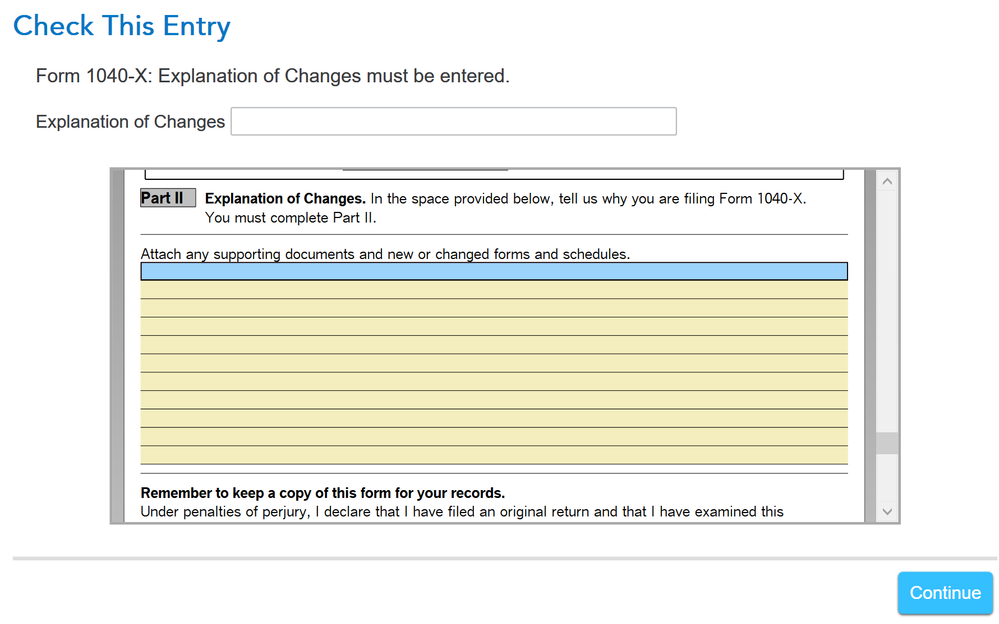
Task: Click the Check This Entry heading
Action: point(121,26)
